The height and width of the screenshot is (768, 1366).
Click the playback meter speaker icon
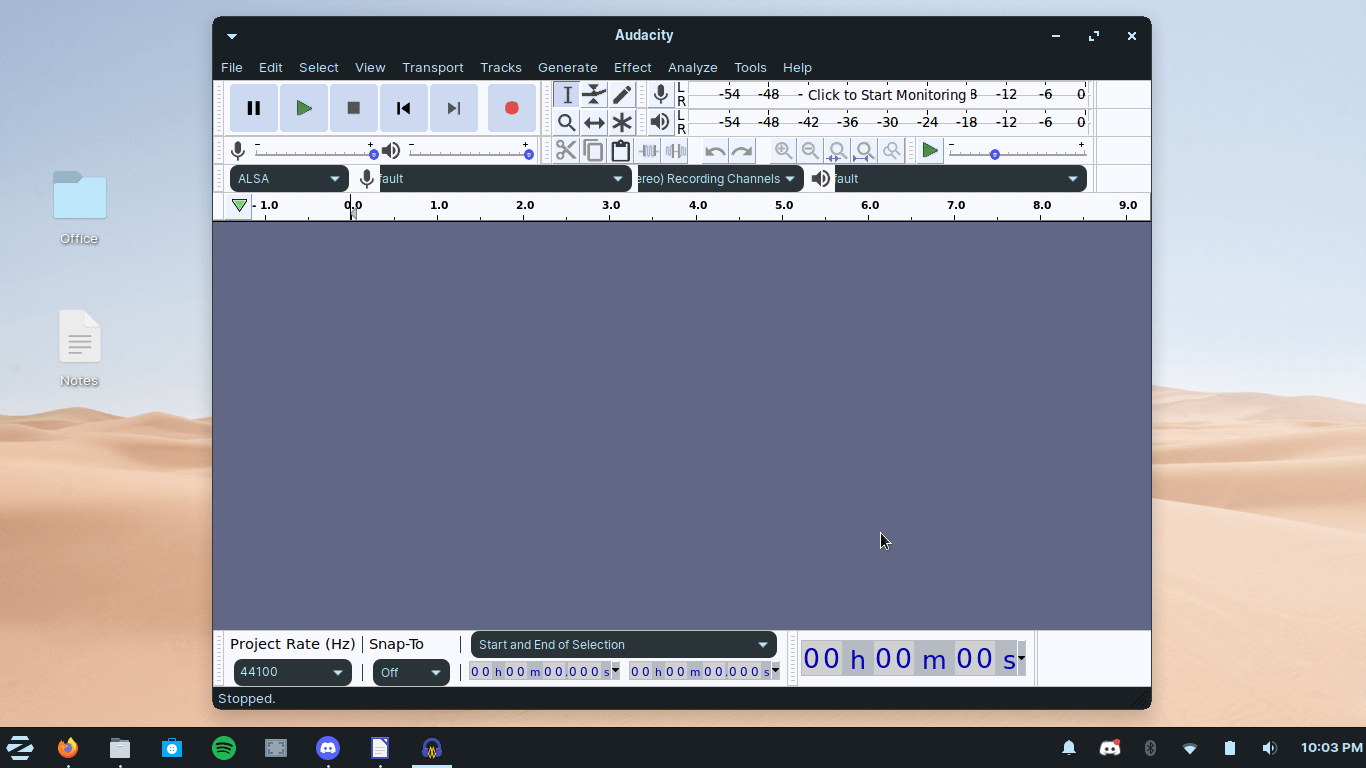(x=660, y=123)
